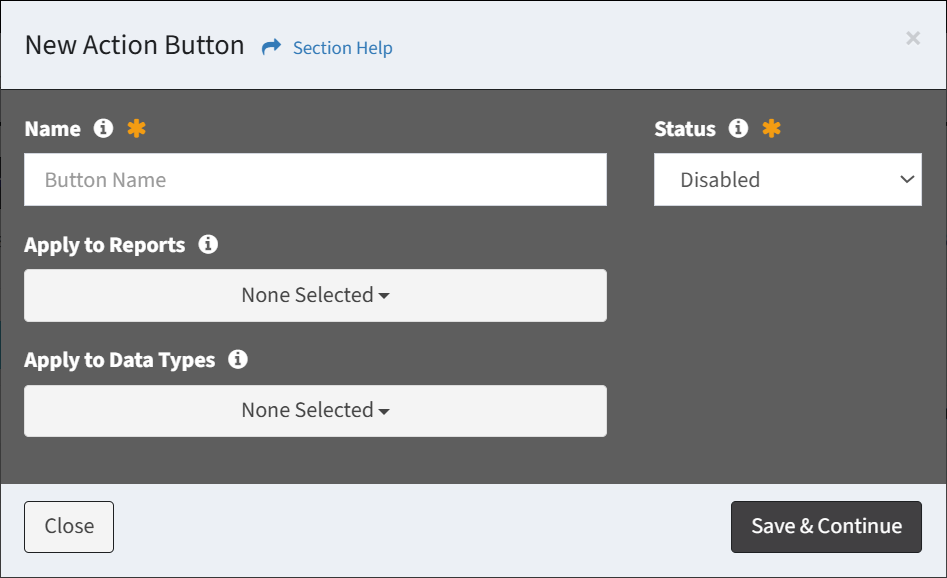
Task: Click the Apply to Data Types info icon
Action: 238,359
